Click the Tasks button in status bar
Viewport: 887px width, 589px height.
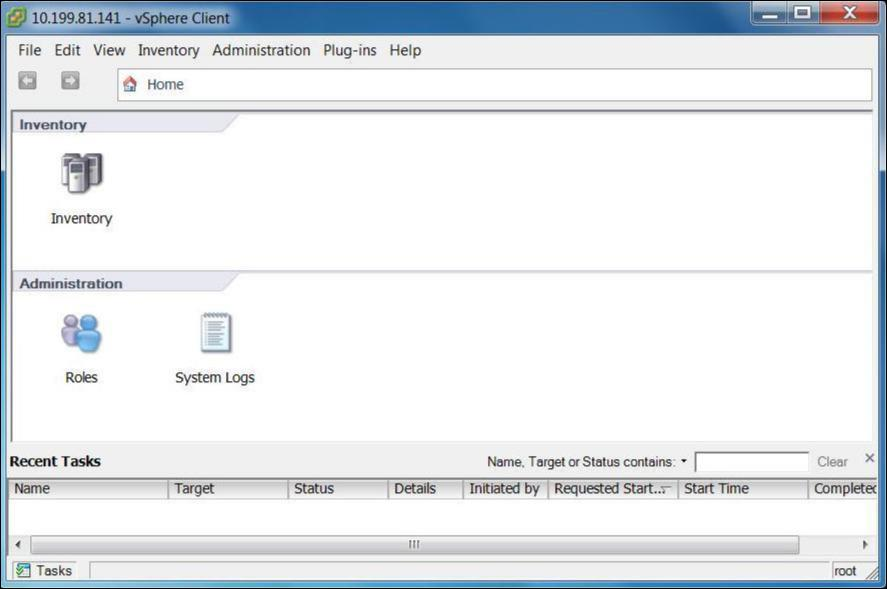(x=44, y=570)
